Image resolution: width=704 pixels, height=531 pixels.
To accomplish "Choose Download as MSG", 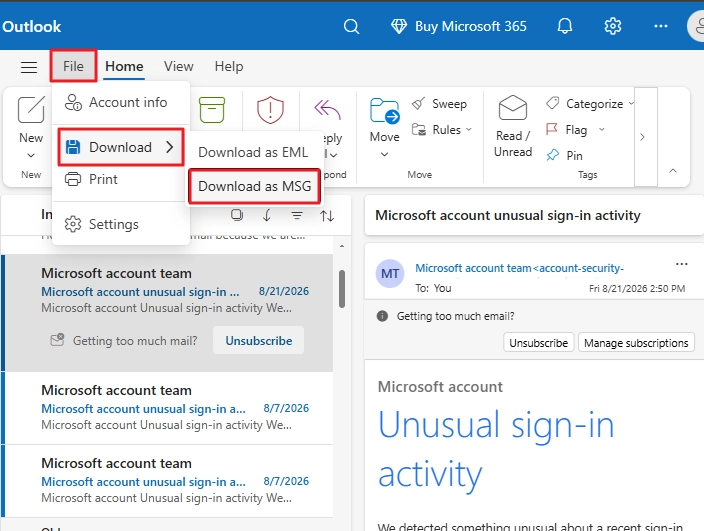I will [x=255, y=186].
